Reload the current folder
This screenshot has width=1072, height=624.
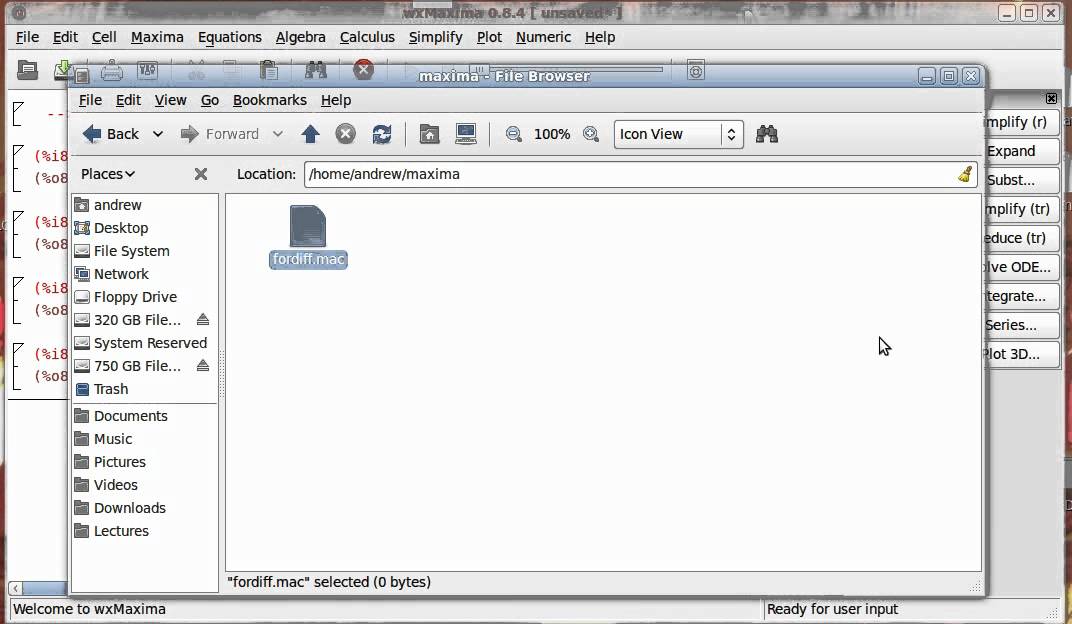click(x=381, y=134)
